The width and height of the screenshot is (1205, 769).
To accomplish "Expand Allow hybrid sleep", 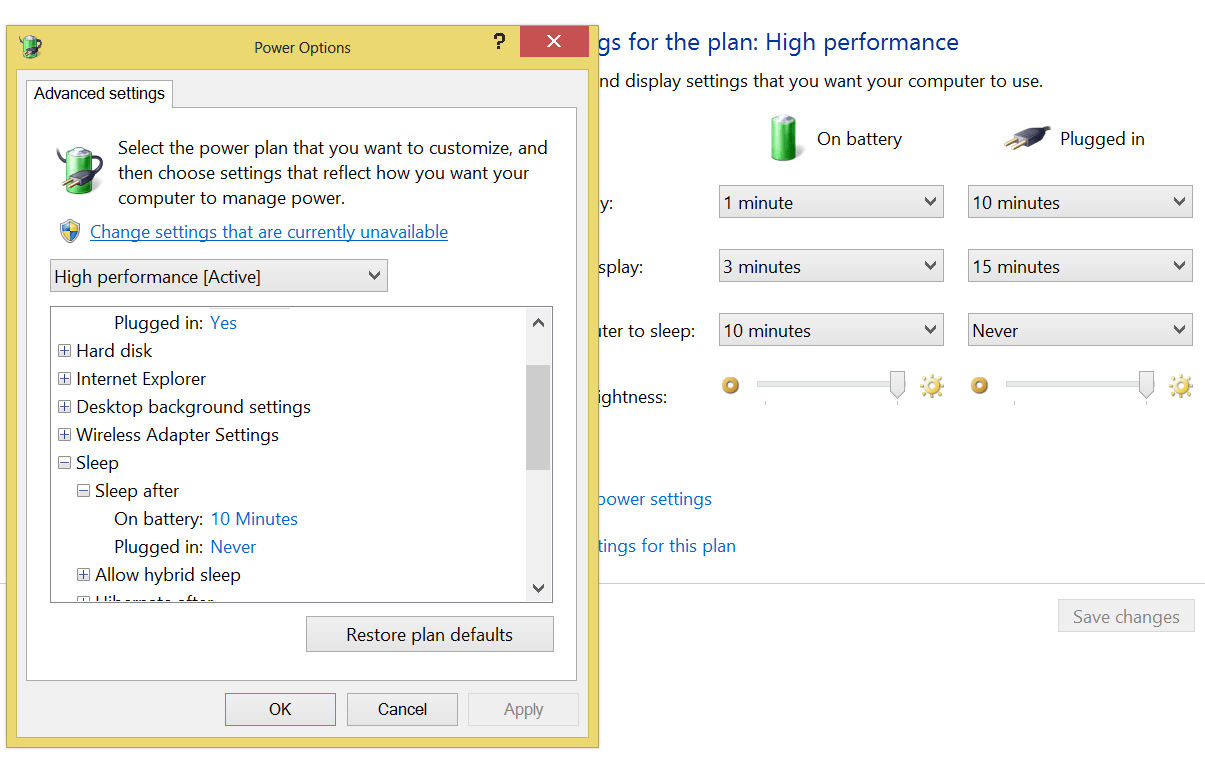I will coord(83,575).
